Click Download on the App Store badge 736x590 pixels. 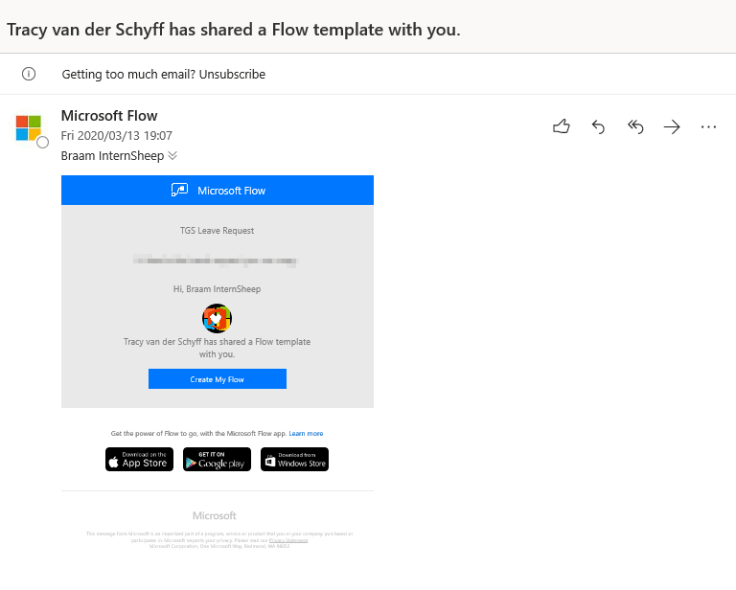tap(139, 459)
